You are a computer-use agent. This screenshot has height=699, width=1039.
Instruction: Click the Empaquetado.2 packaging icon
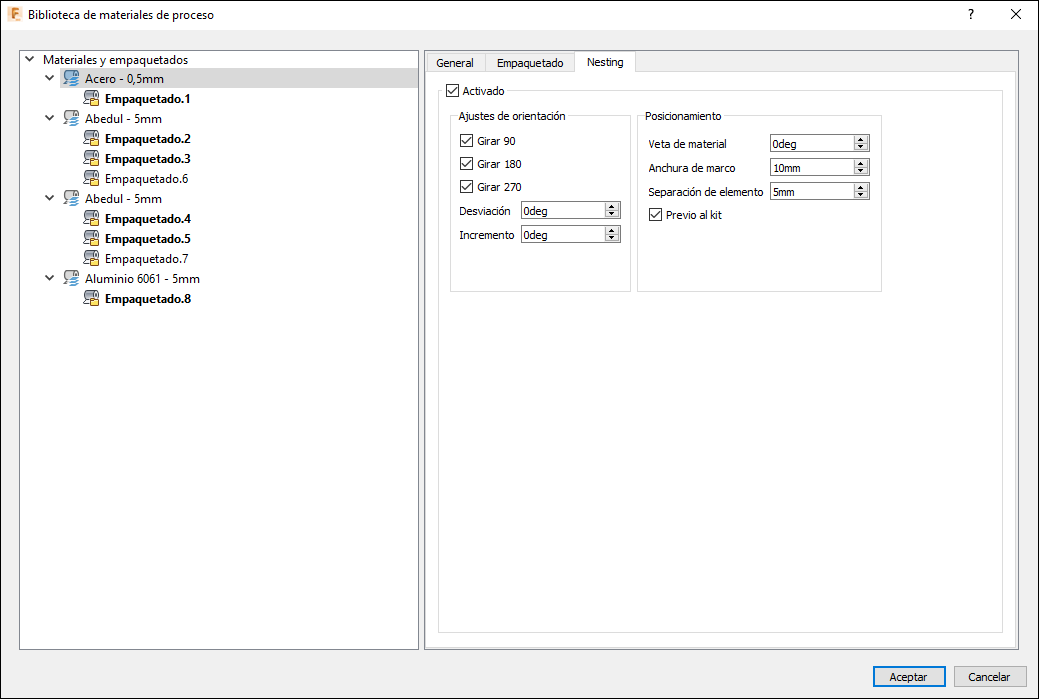(x=91, y=138)
